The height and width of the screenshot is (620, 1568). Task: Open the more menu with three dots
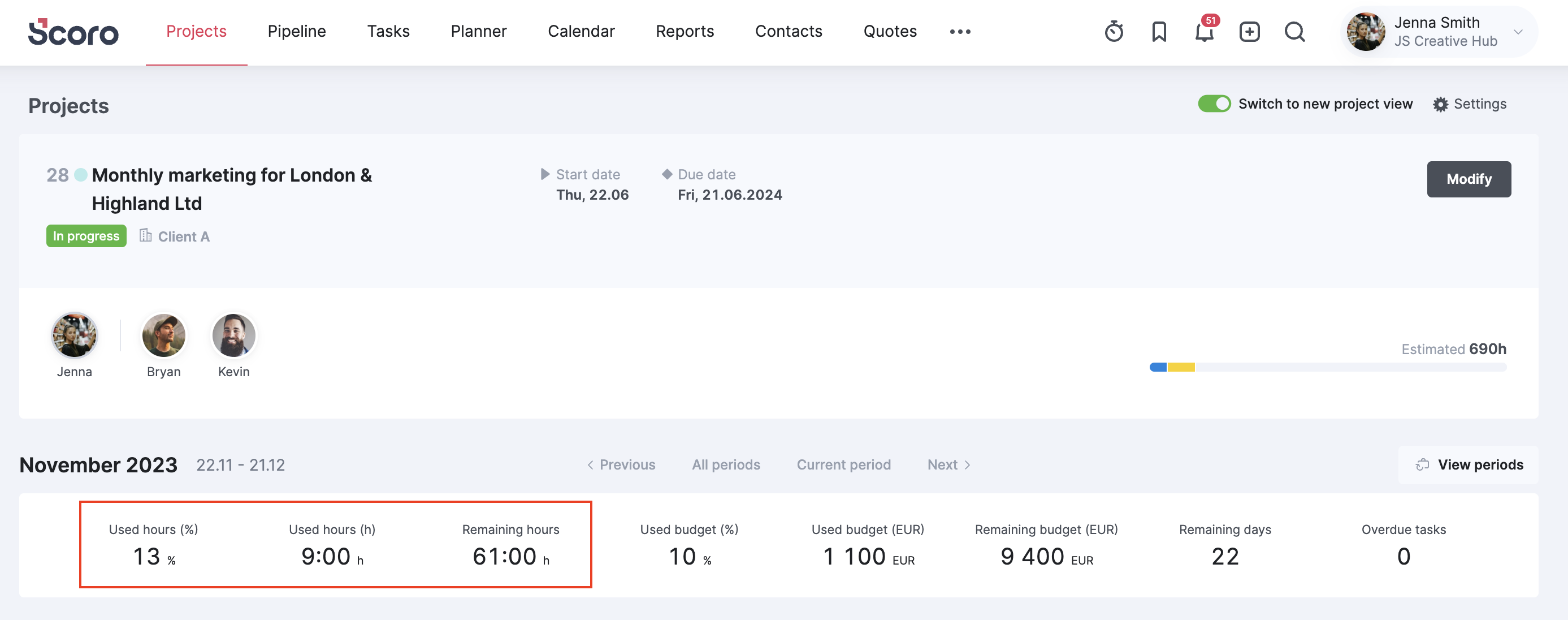[x=960, y=32]
